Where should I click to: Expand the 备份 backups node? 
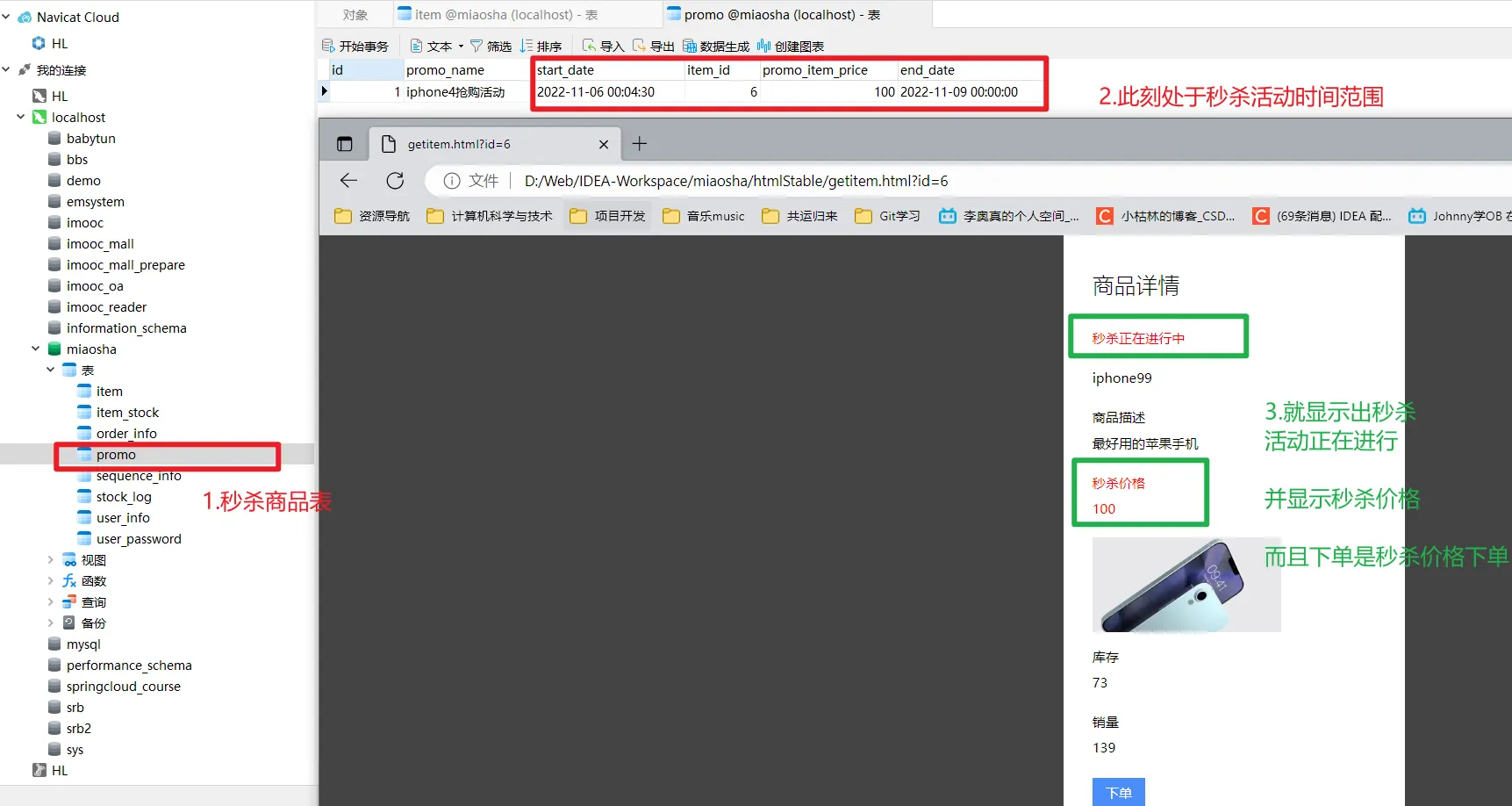(51, 622)
